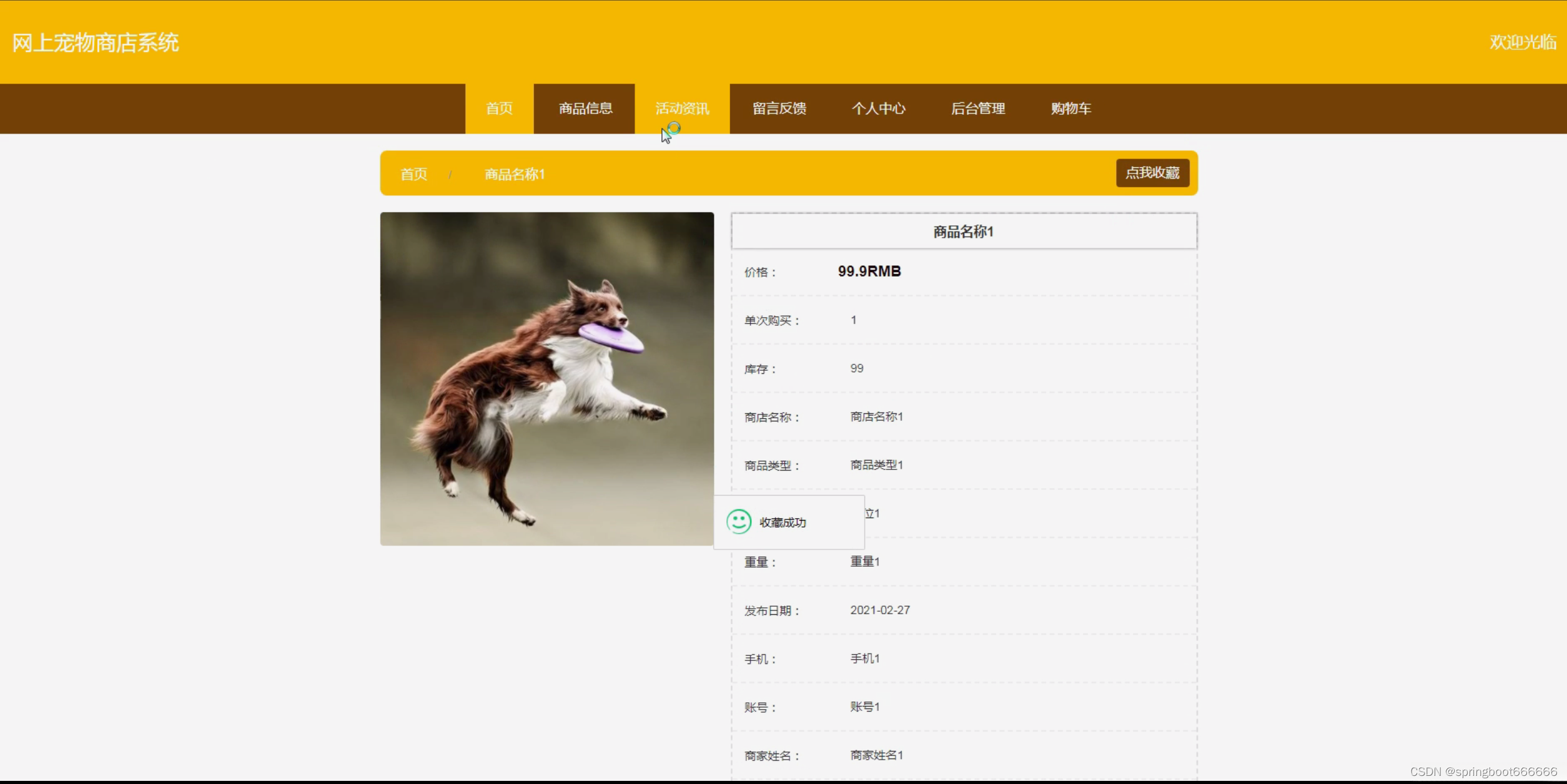Click the 商品名称1 product title header

(963, 232)
